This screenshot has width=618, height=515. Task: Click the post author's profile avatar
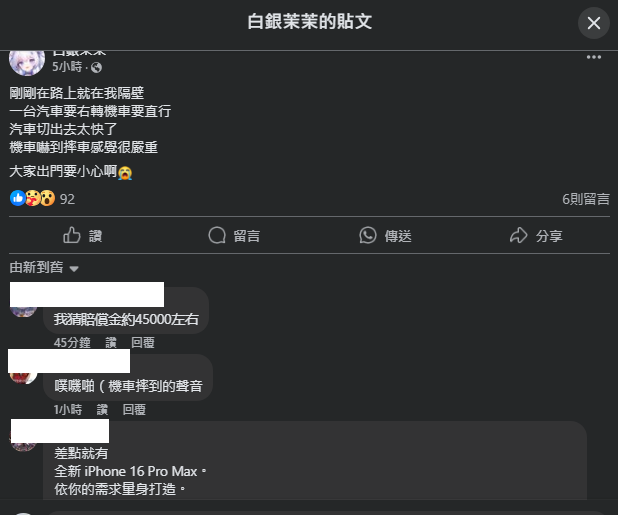click(x=27, y=63)
